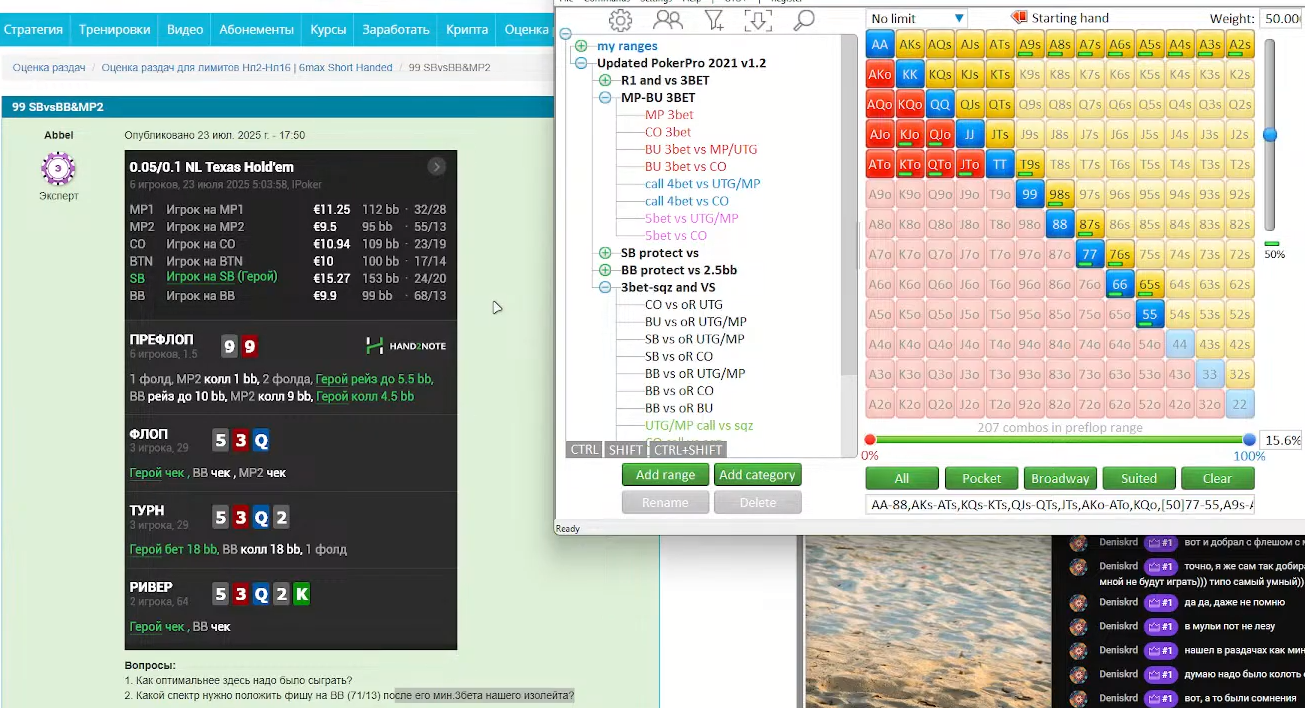Toggle the KK hand cell
Image resolution: width=1305 pixels, height=708 pixels.
[910, 75]
